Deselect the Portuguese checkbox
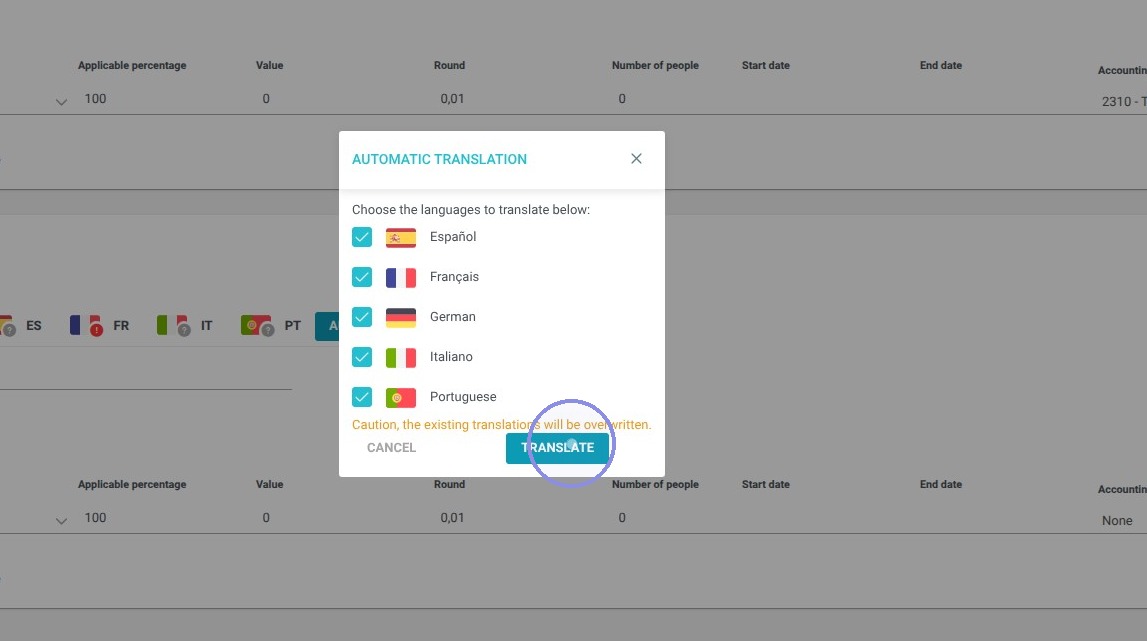This screenshot has width=1147, height=641. [362, 397]
